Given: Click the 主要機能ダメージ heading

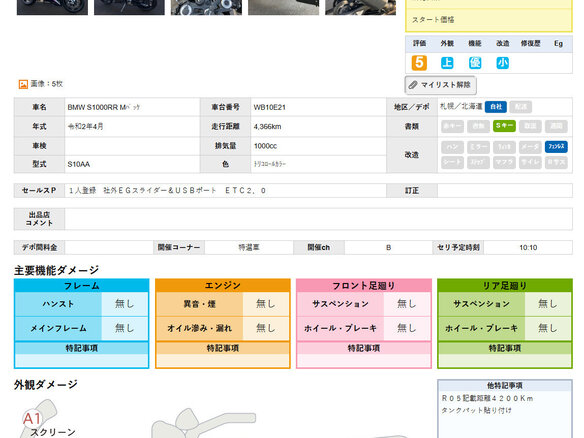Looking at the screenshot, I should click(57, 270).
